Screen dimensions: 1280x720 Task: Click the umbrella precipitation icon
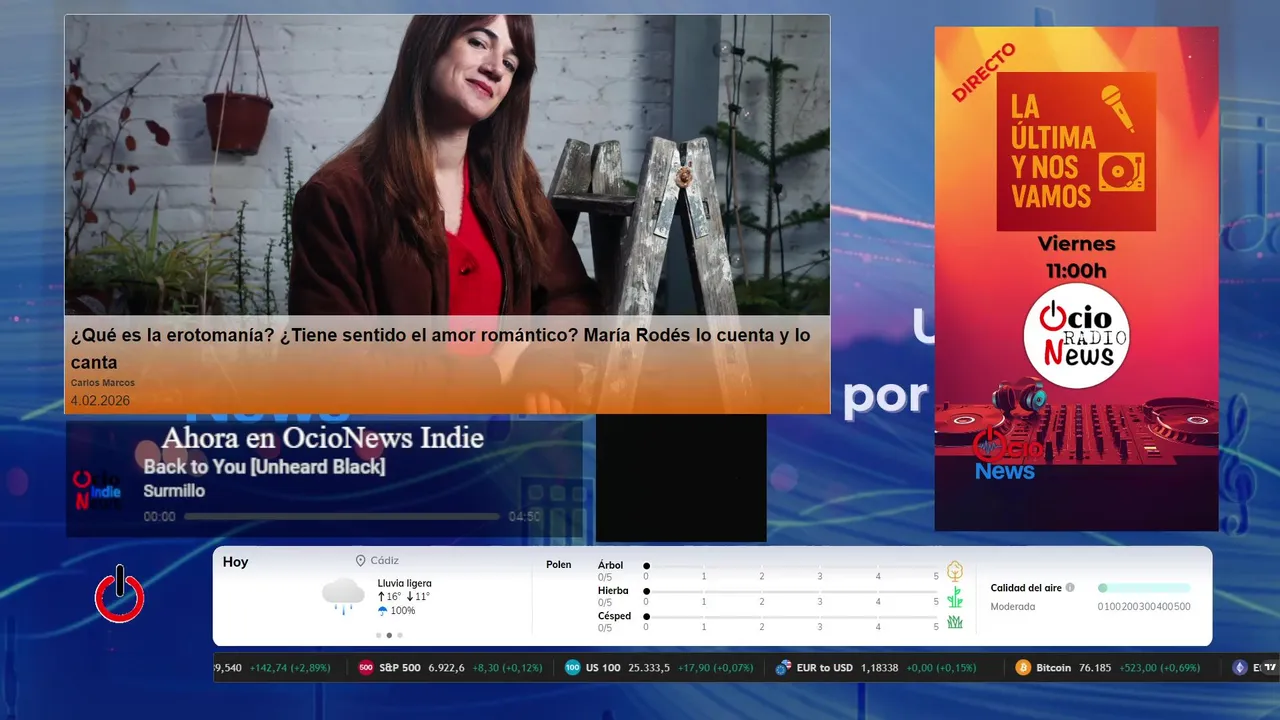tap(383, 610)
